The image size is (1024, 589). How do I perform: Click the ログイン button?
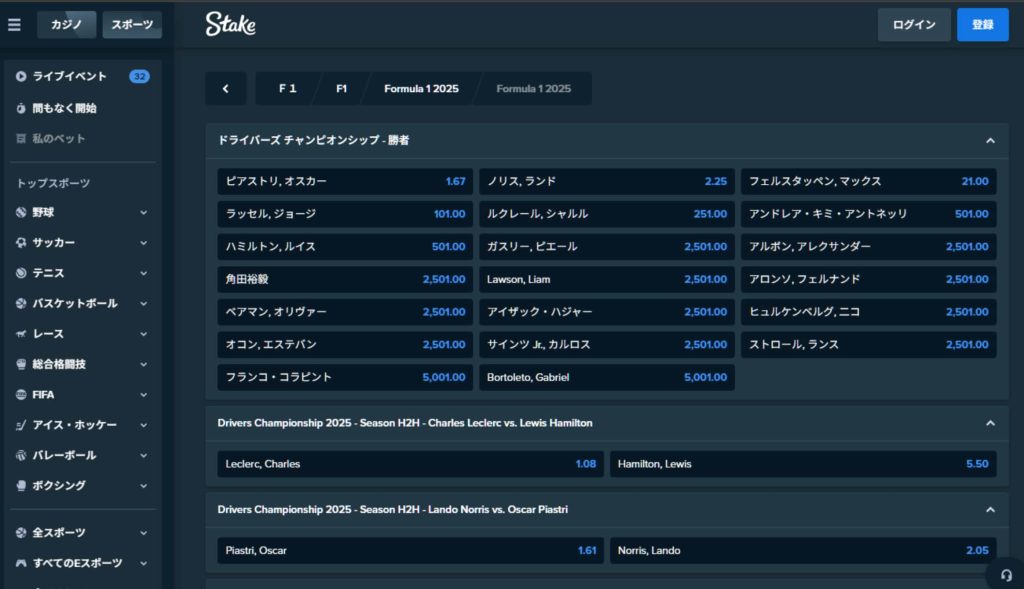pyautogui.click(x=914, y=25)
